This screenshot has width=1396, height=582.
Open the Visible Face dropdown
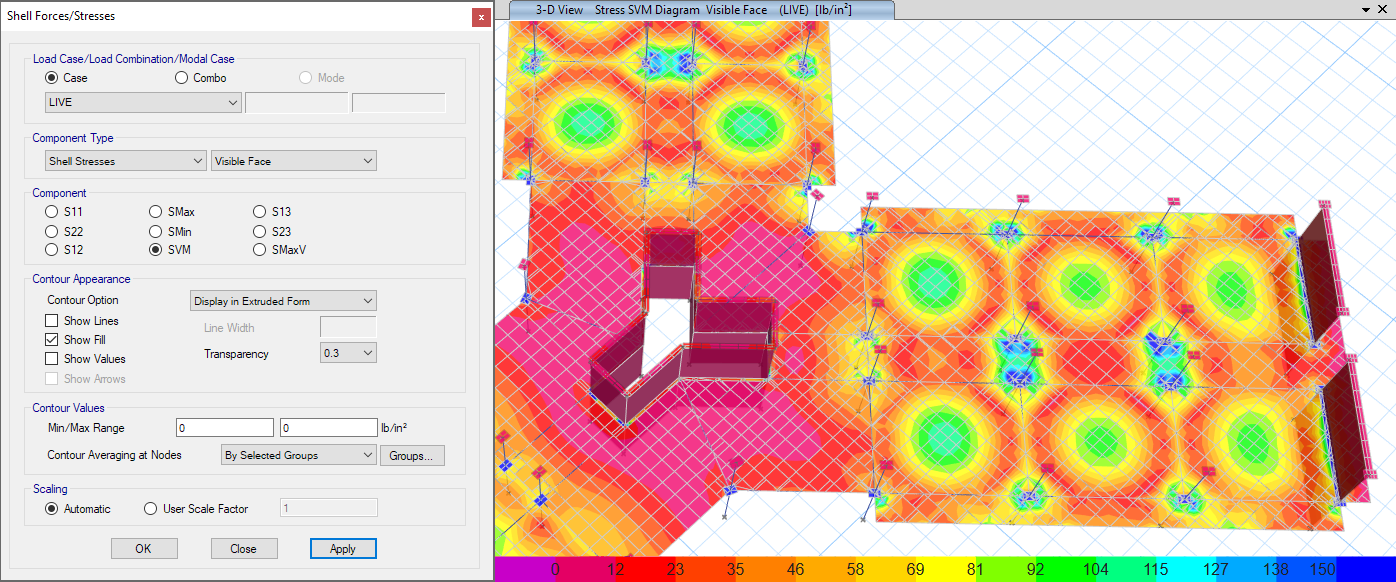[x=367, y=160]
